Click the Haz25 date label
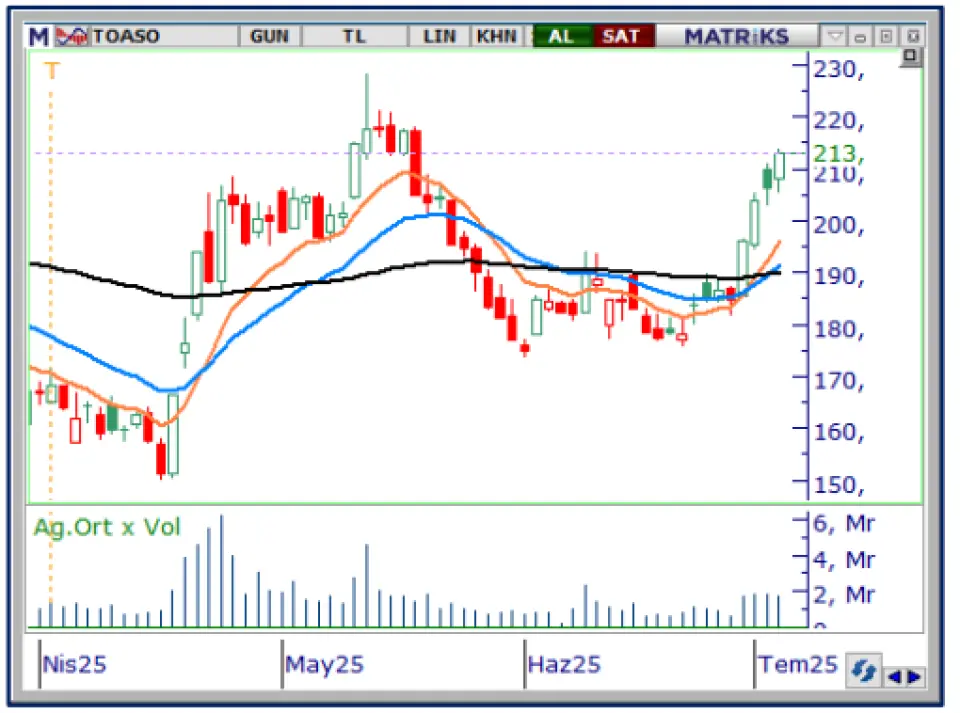This screenshot has height=713, width=960. pyautogui.click(x=564, y=664)
